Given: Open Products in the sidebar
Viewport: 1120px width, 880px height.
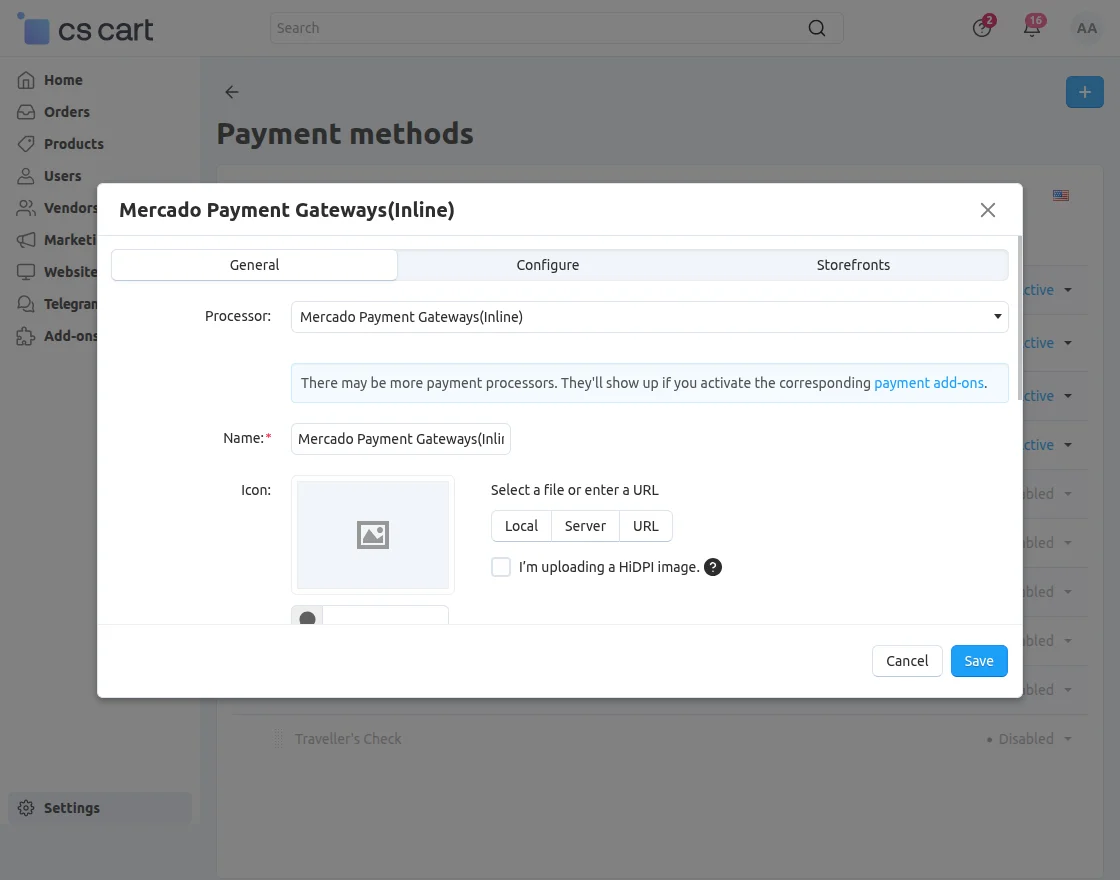Looking at the screenshot, I should (x=74, y=144).
